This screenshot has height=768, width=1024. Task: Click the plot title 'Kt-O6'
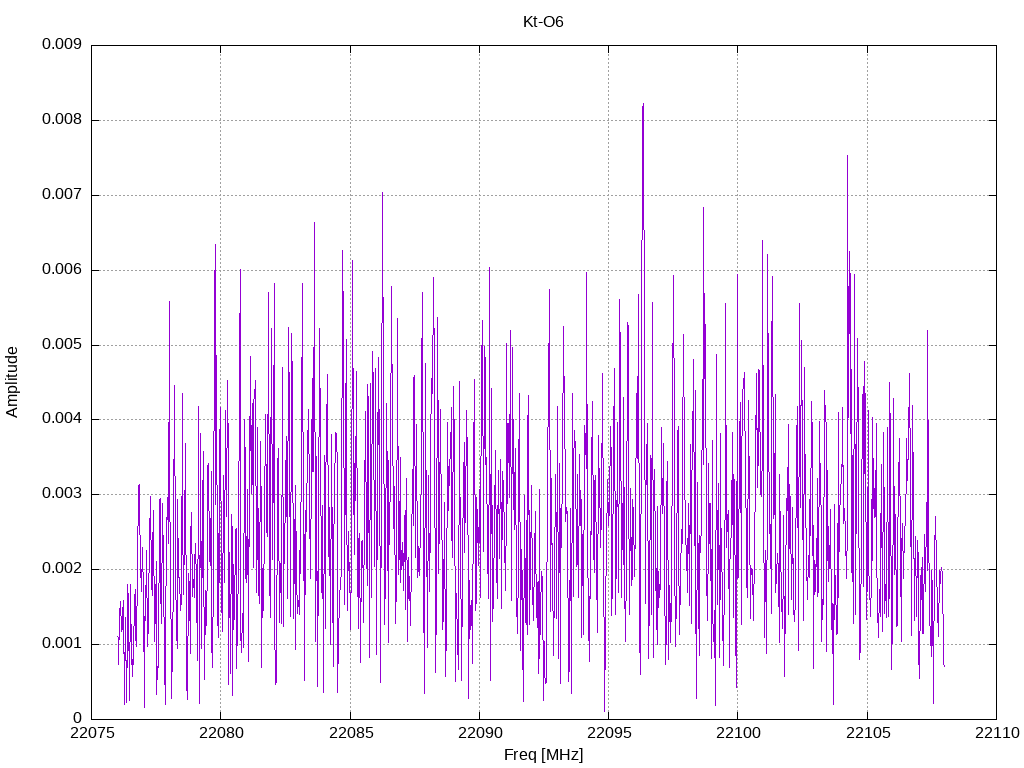coord(543,22)
